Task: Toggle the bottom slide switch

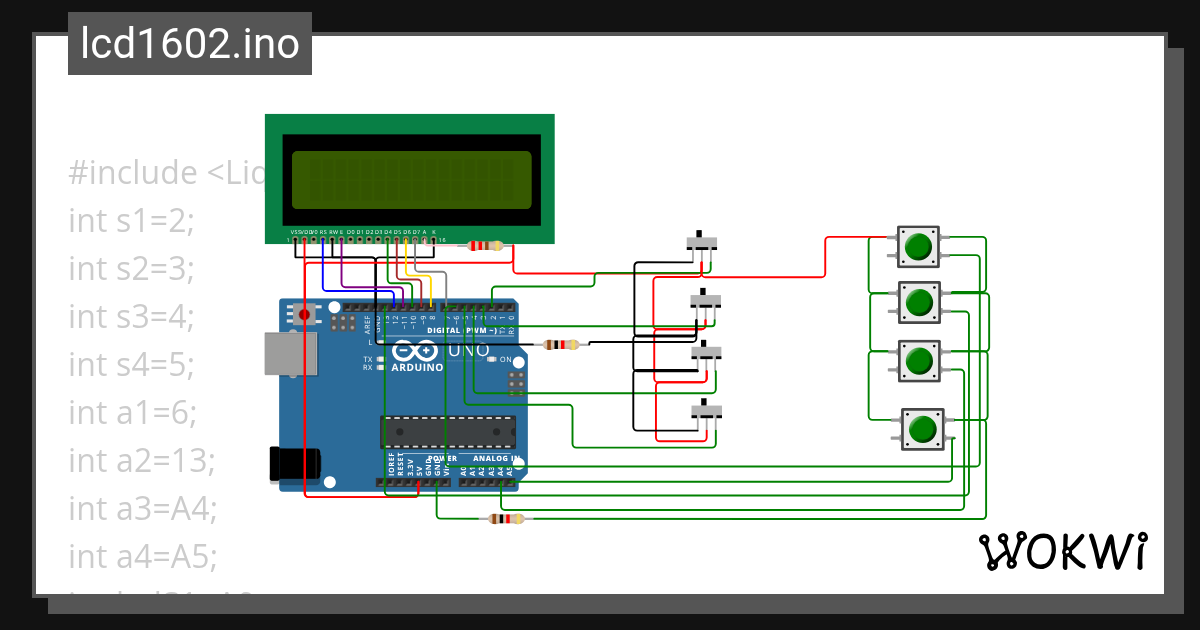Action: [x=705, y=411]
